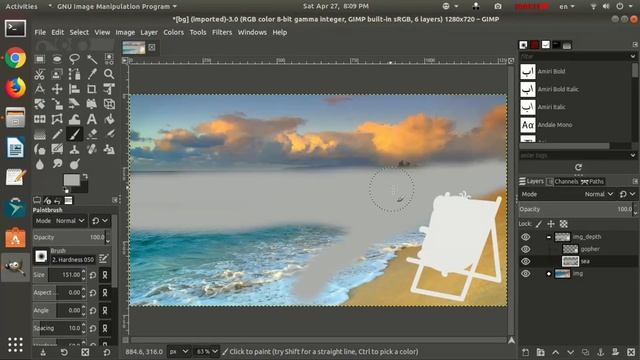Select the Paths tool
Screen dimensions: 640x360
pyautogui.click(x=74, y=74)
